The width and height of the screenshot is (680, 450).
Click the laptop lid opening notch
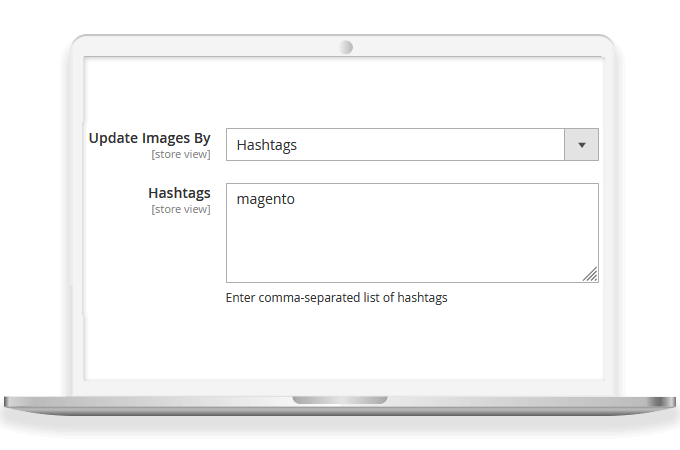tap(339, 400)
